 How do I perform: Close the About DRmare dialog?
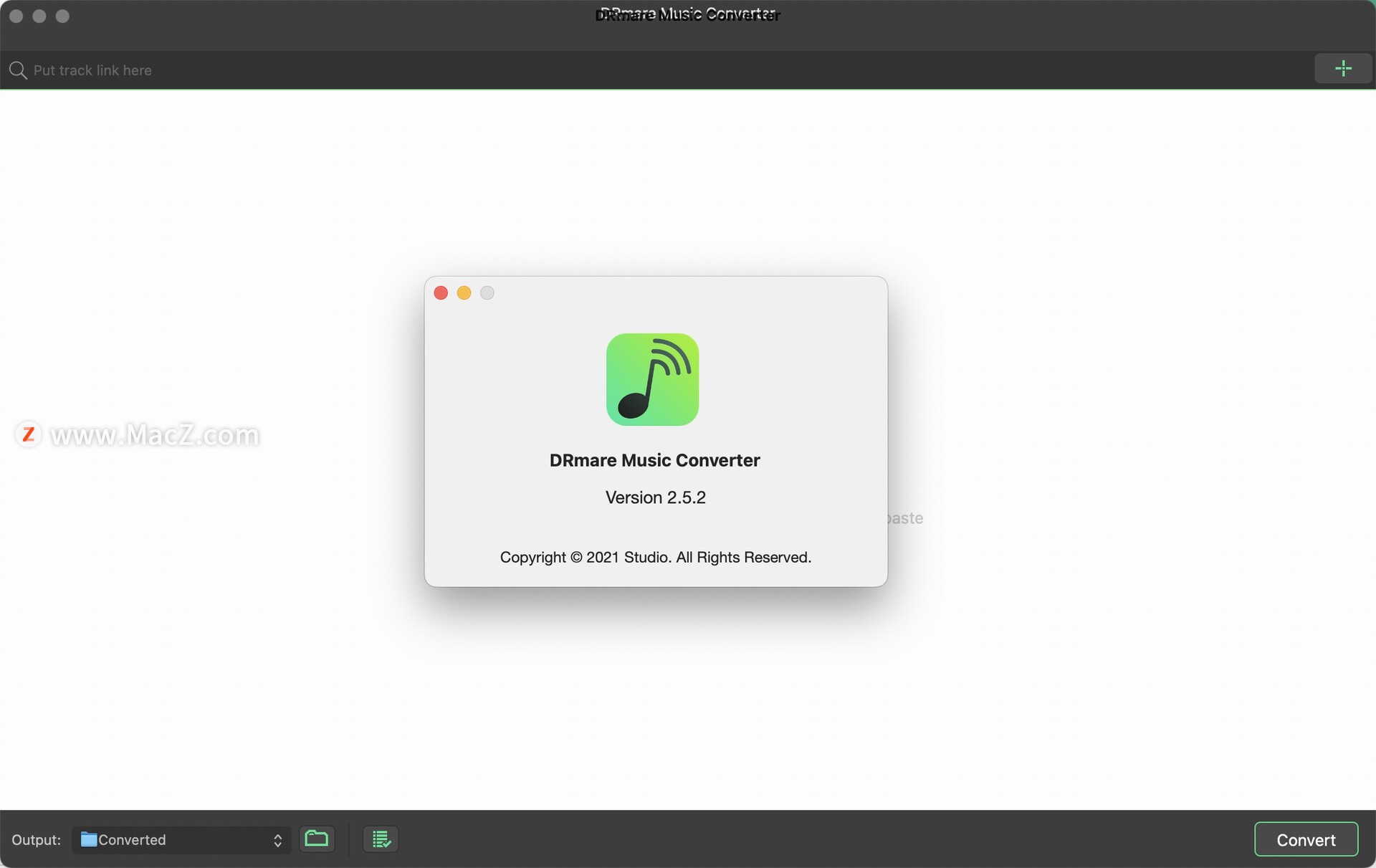coord(440,292)
